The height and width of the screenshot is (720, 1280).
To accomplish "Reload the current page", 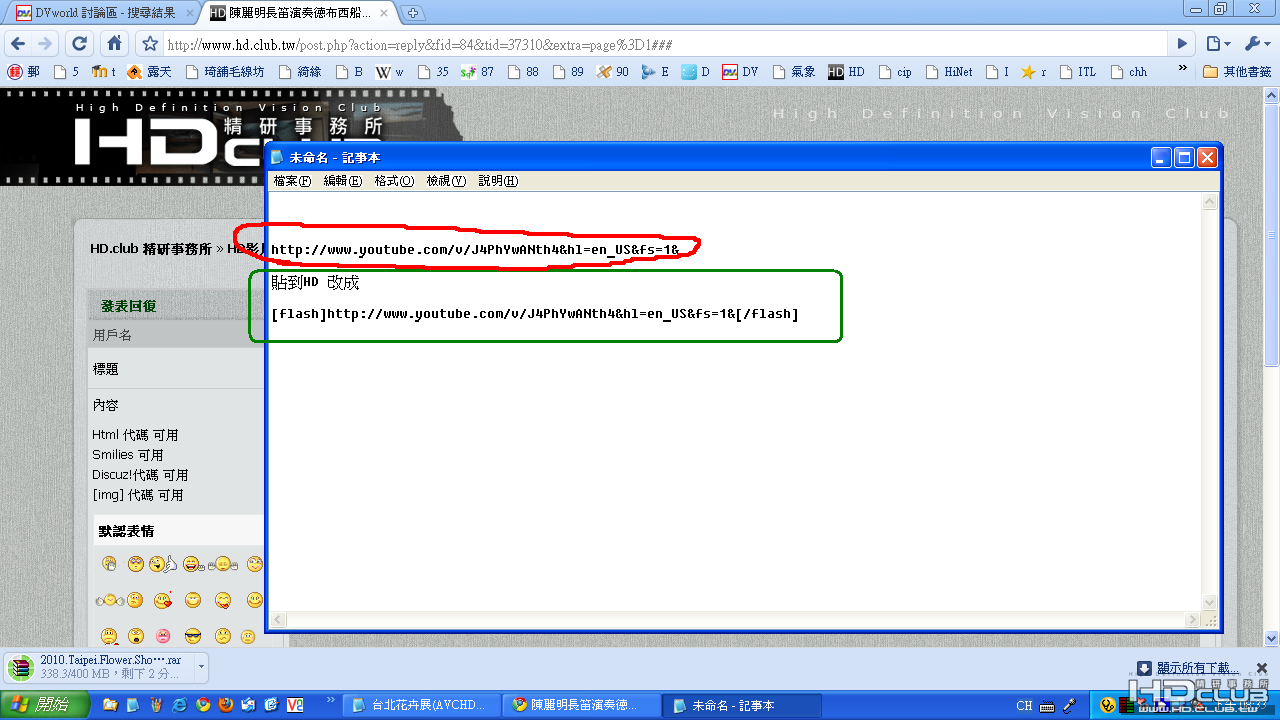I will pos(80,44).
